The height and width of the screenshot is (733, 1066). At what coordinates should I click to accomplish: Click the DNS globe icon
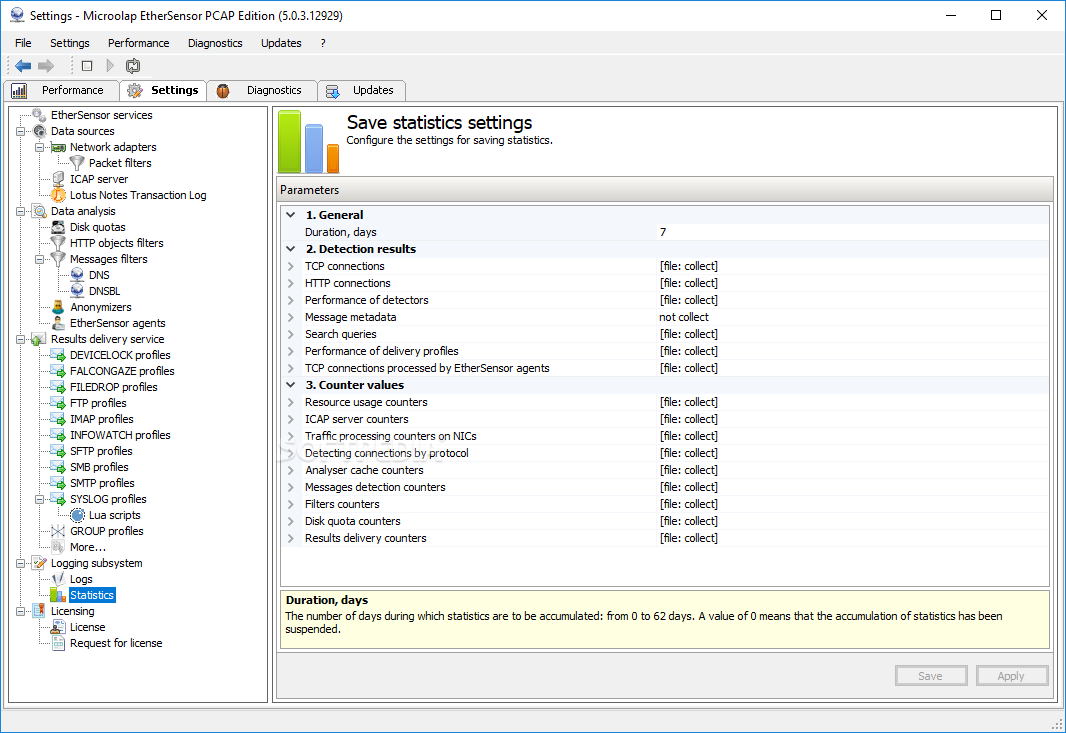[x=78, y=275]
